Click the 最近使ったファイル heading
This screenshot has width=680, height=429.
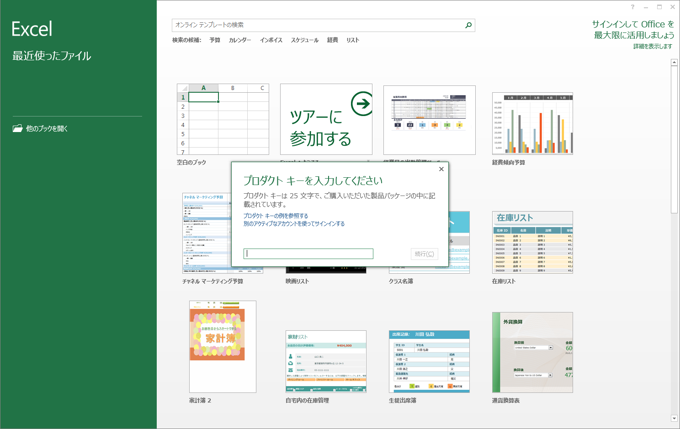(x=52, y=56)
